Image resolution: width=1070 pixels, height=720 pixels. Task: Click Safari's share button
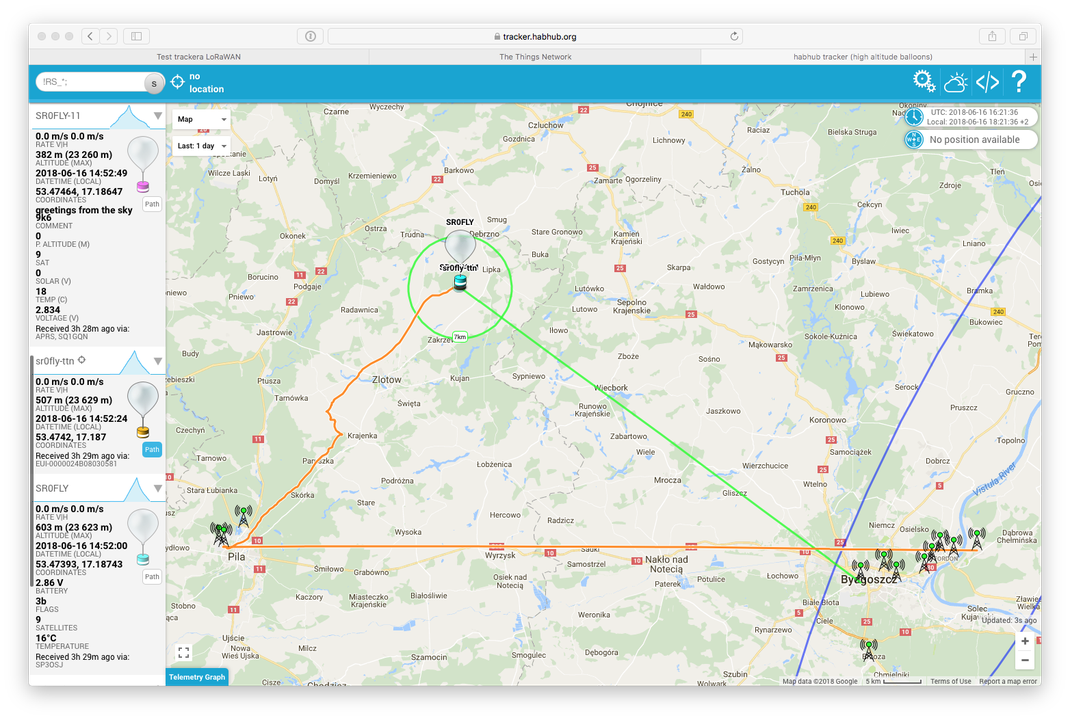(x=992, y=36)
